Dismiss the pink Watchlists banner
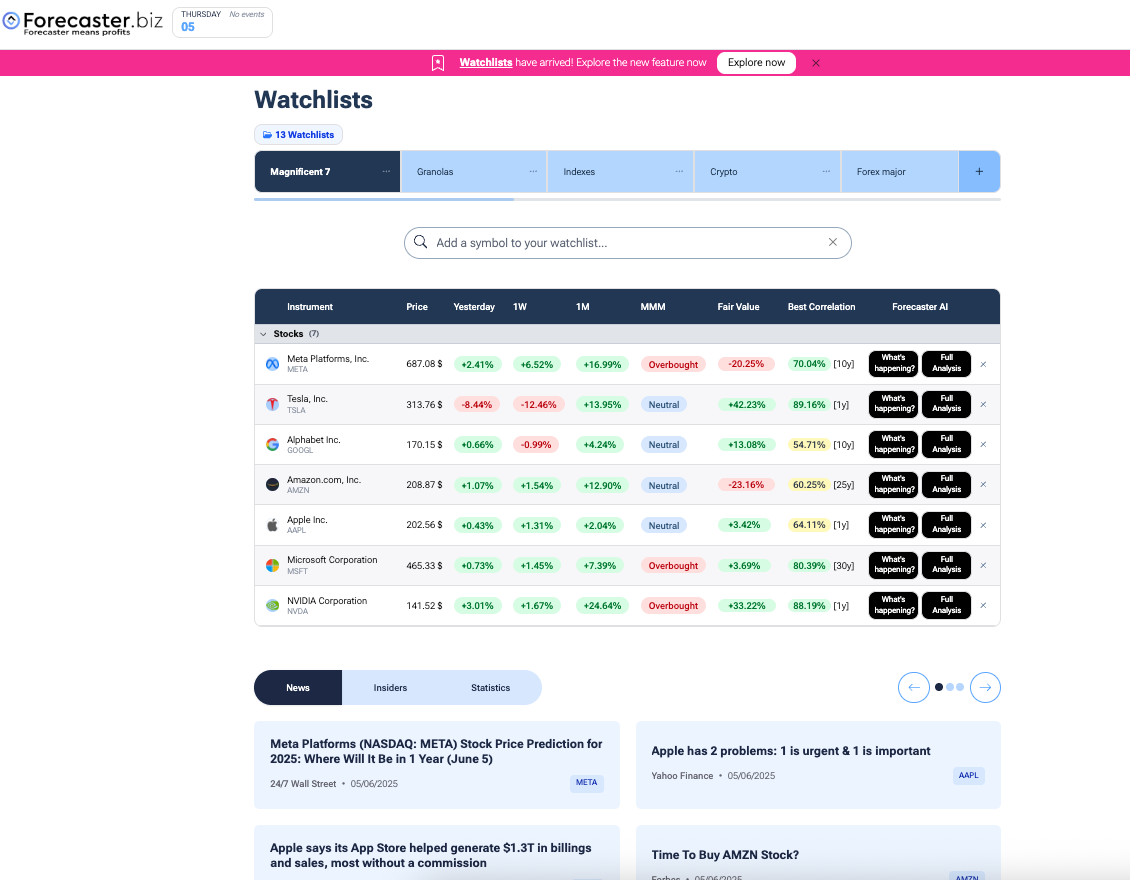 tap(816, 63)
